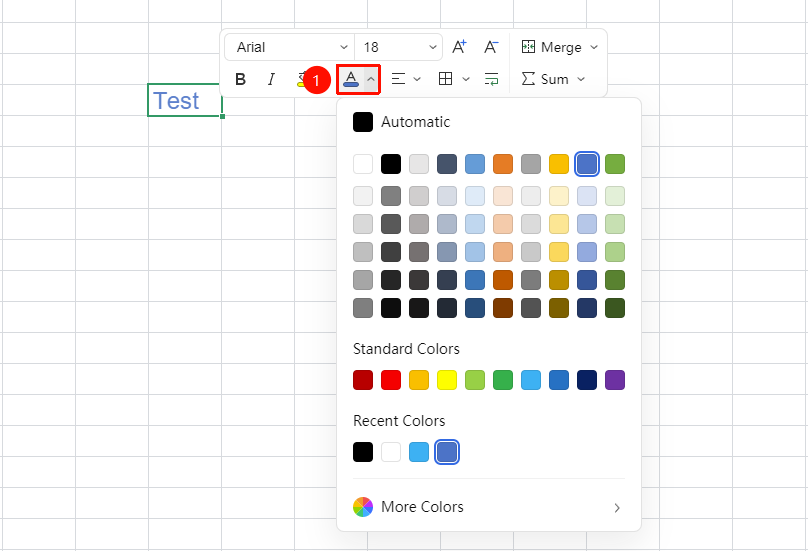This screenshot has height=551, width=808.
Task: Open More Colors submenu
Action: [x=489, y=507]
